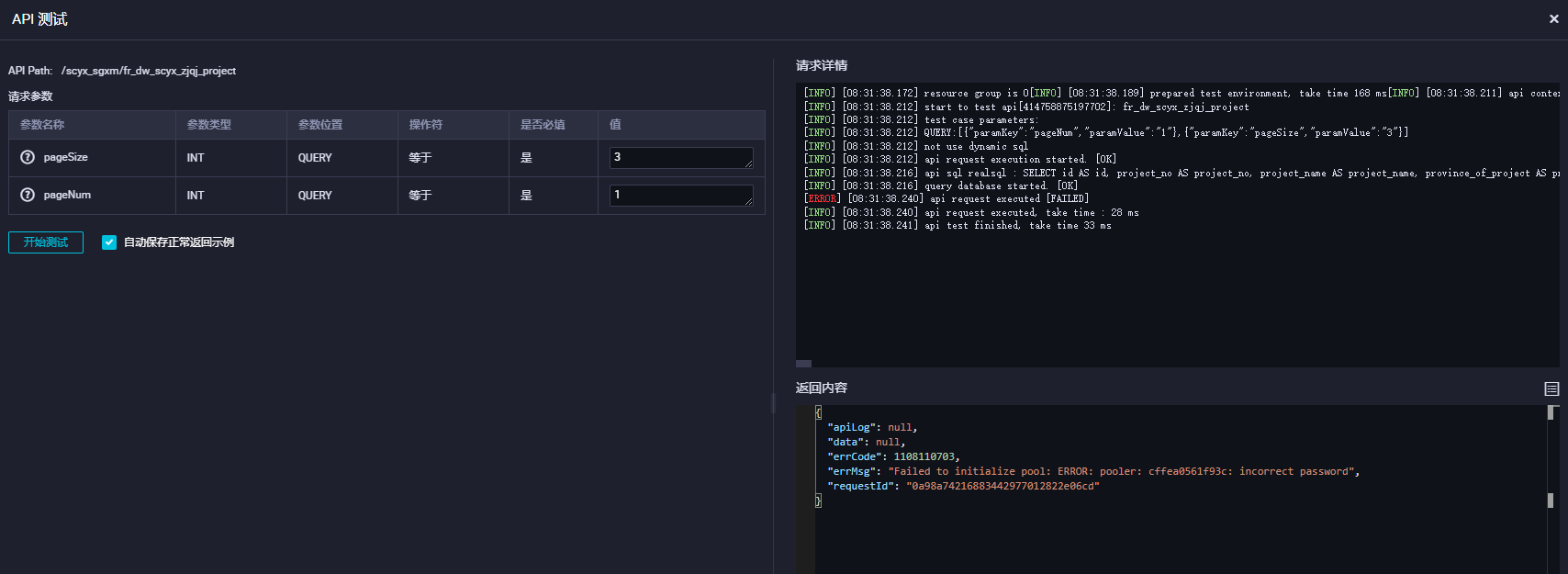Click the 开始测试 button
Screen dimensions: 1568x574
click(x=46, y=242)
